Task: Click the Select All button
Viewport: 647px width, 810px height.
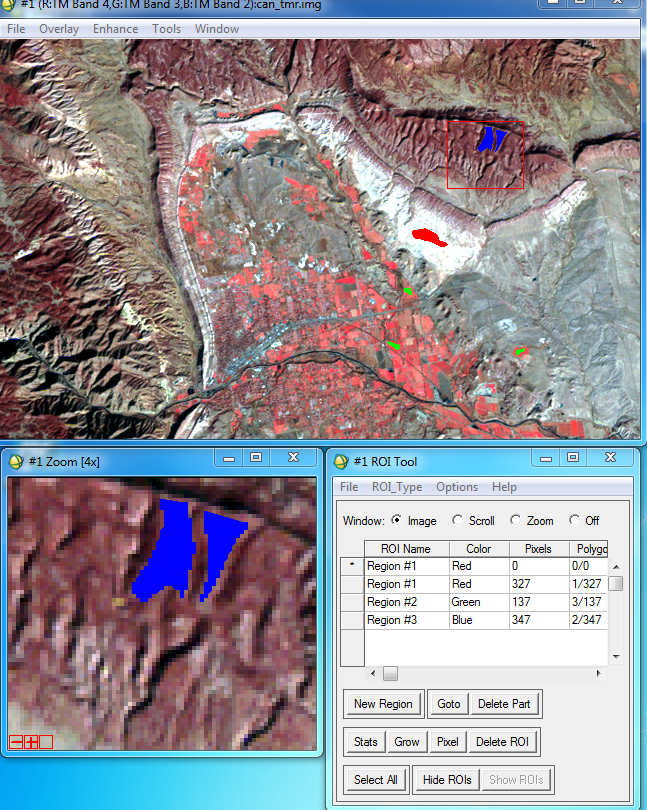Action: coord(376,780)
